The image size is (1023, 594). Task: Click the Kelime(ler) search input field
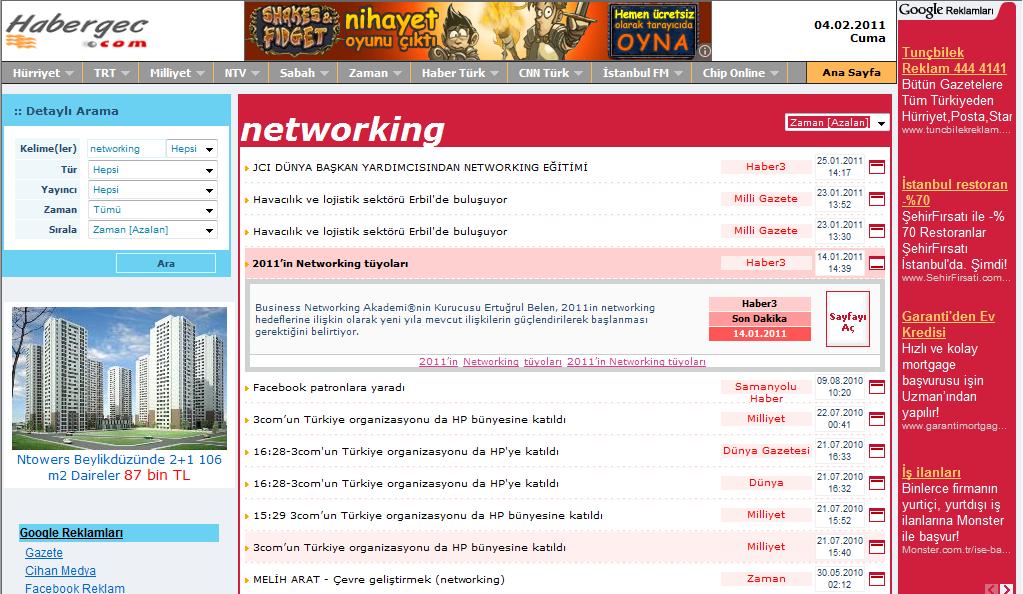[126, 149]
